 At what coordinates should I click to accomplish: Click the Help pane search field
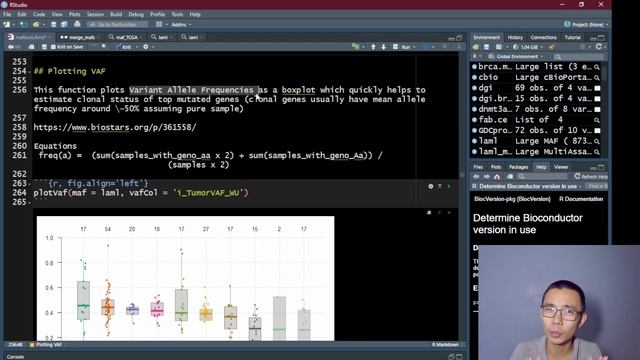[542, 176]
